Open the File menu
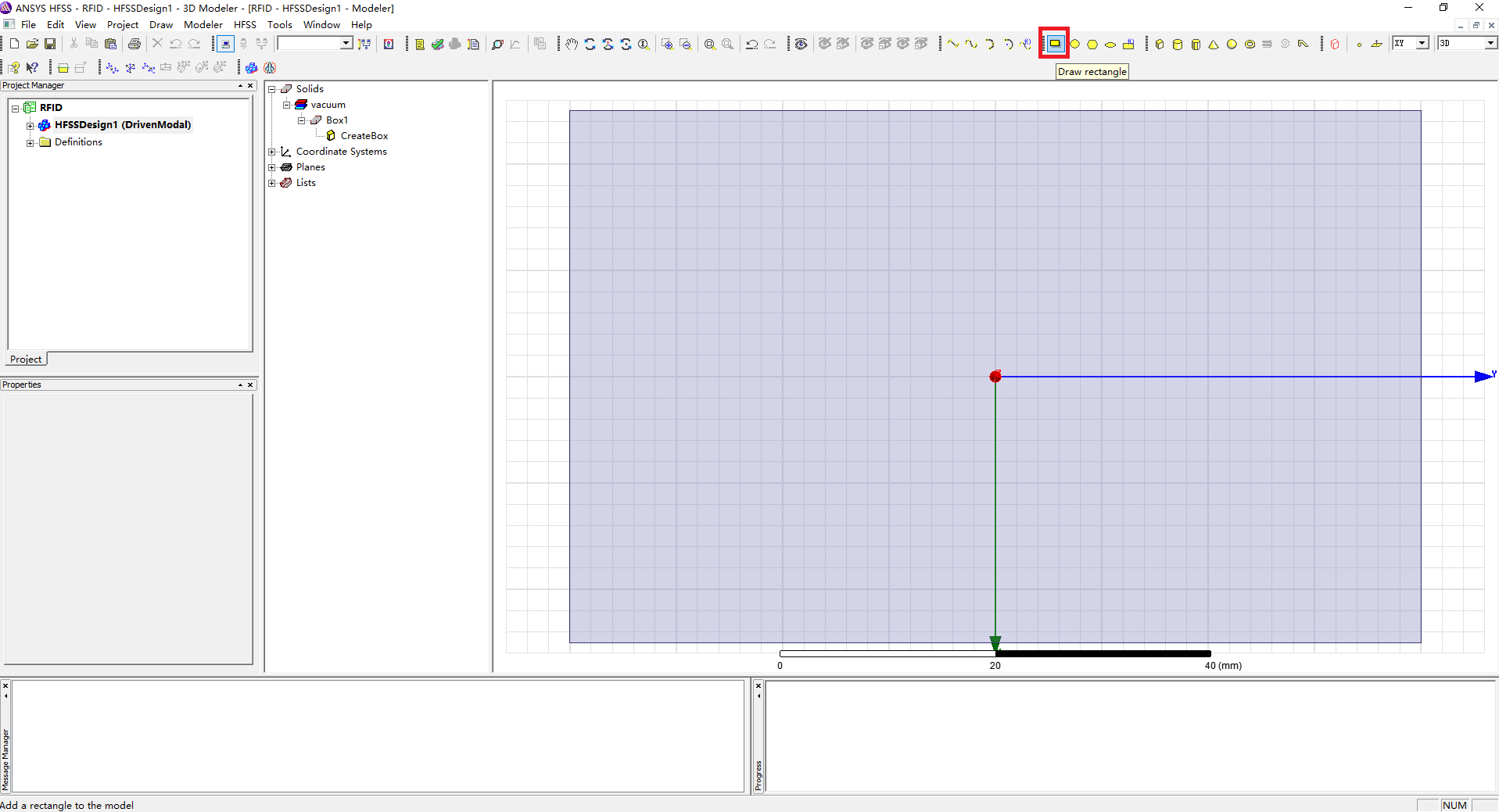Viewport: 1499px width, 812px height. point(28,25)
